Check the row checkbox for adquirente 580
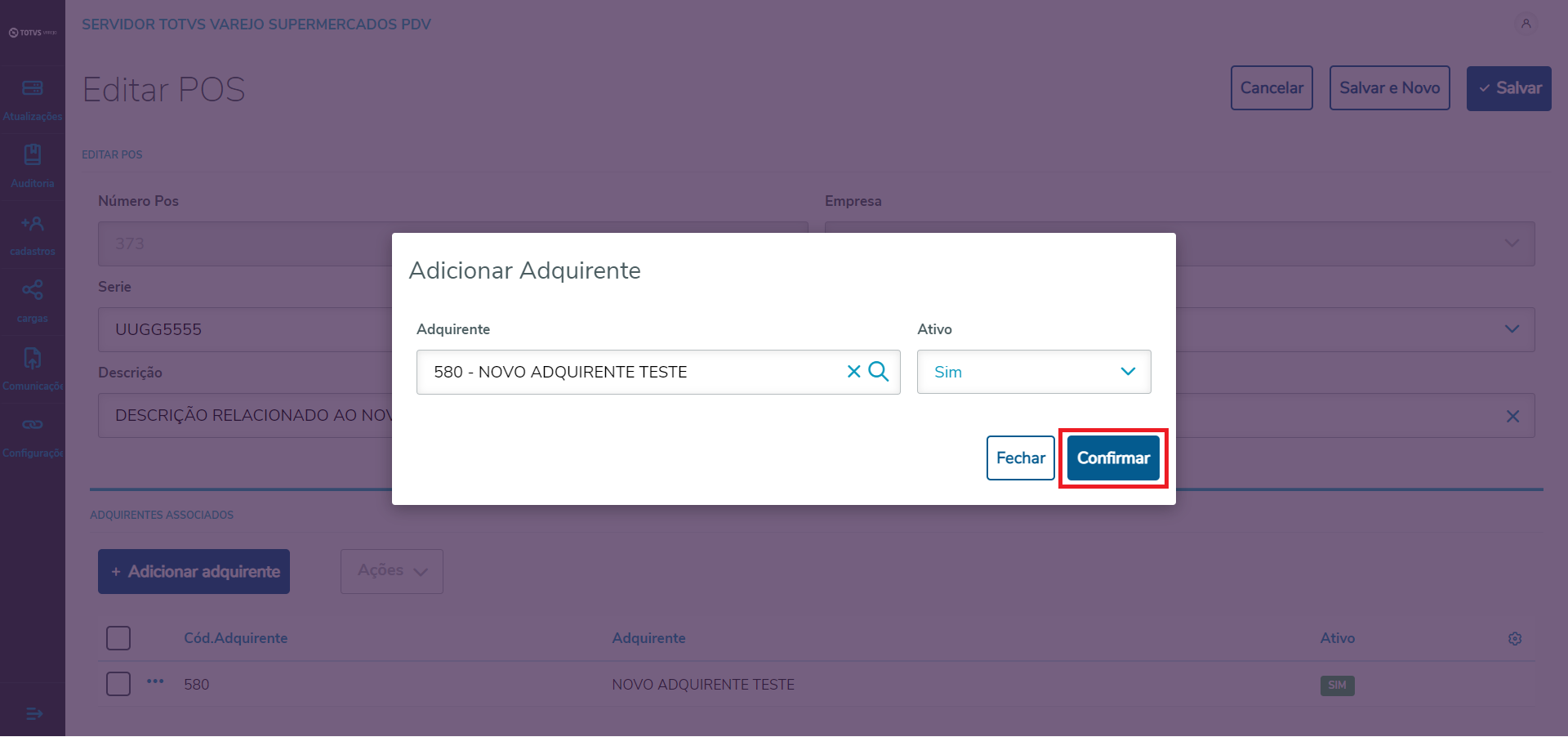1568x737 pixels. click(x=118, y=684)
